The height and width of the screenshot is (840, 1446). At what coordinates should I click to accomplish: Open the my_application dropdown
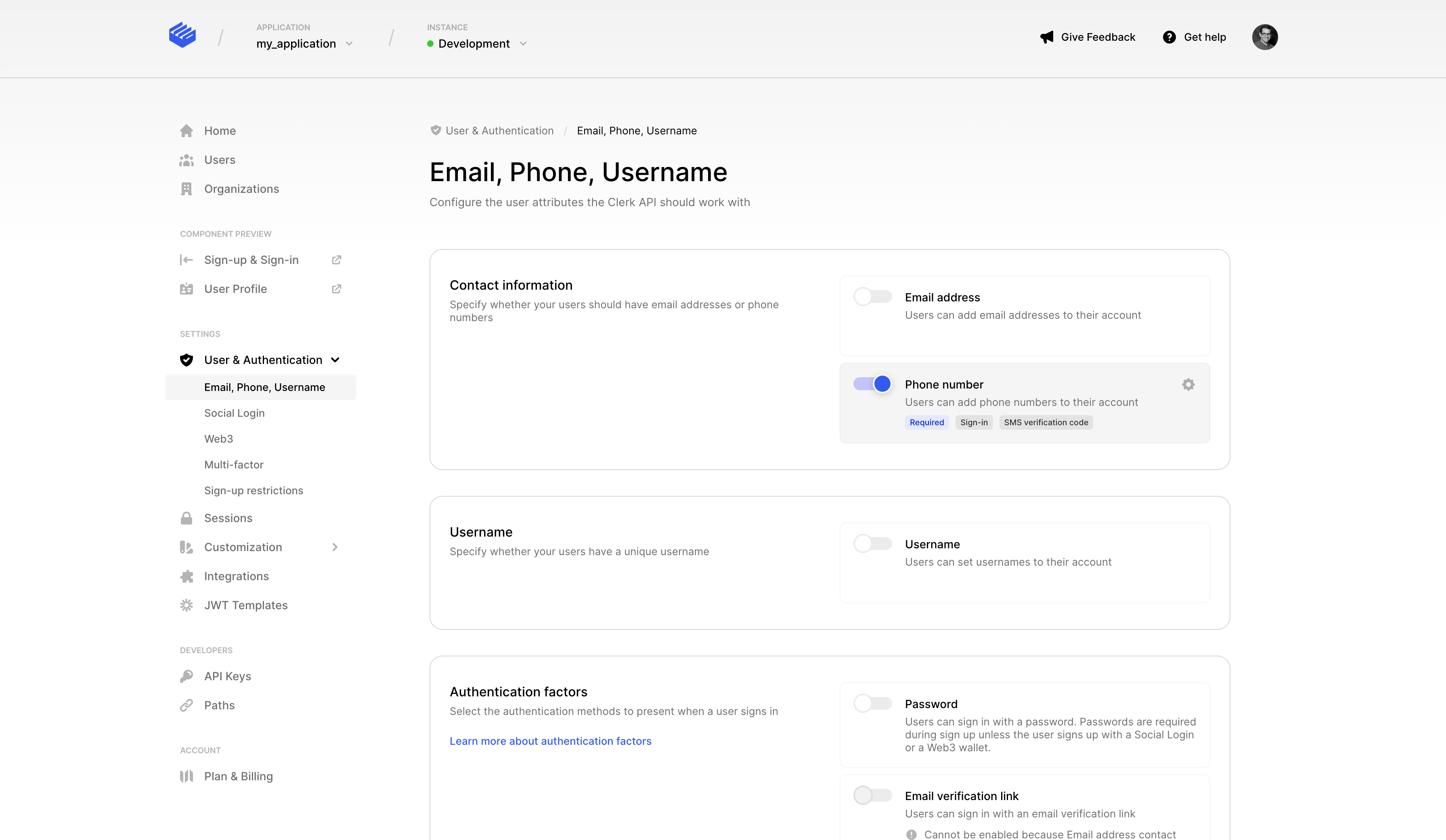(304, 44)
